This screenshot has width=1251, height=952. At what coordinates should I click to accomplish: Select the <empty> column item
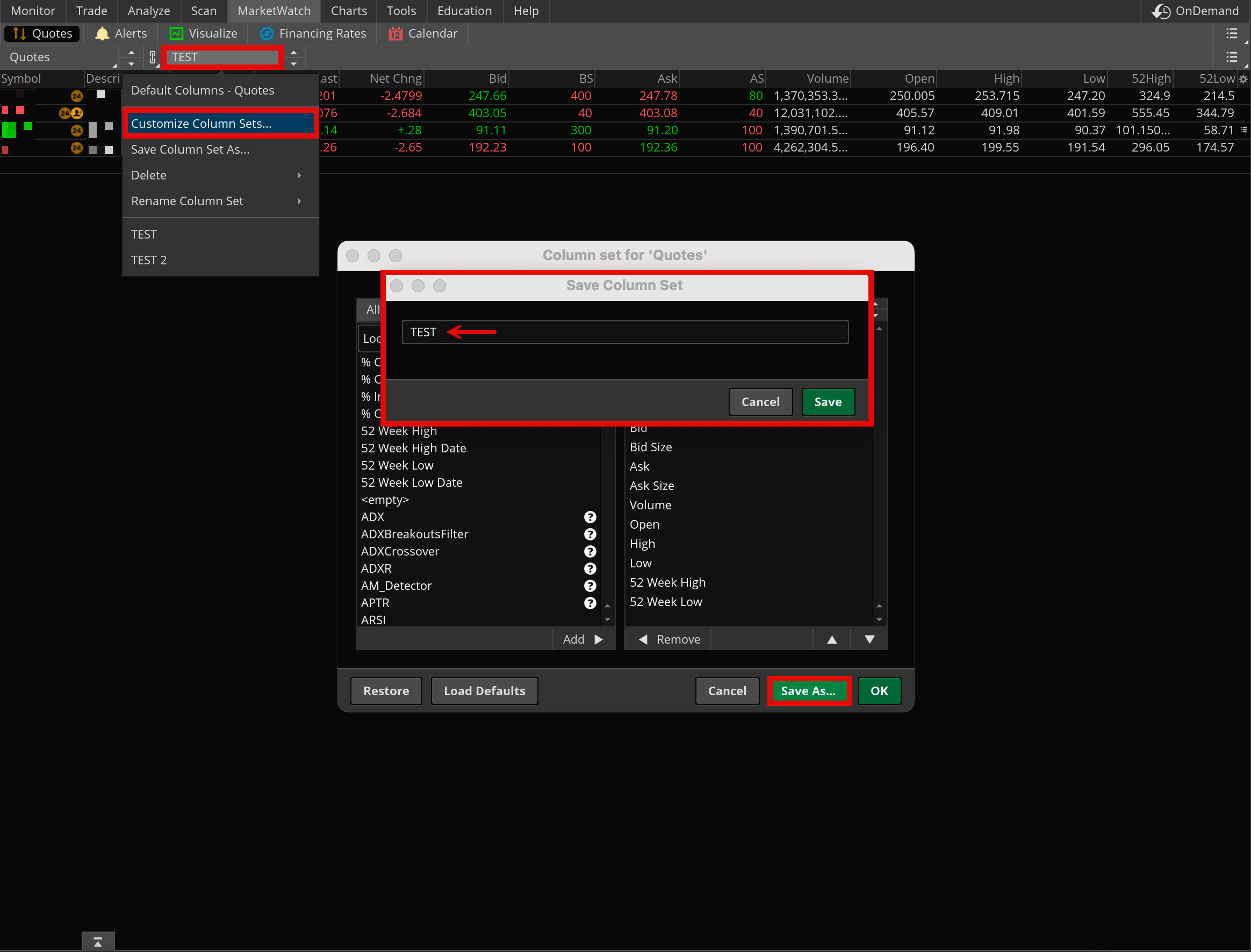(479, 500)
